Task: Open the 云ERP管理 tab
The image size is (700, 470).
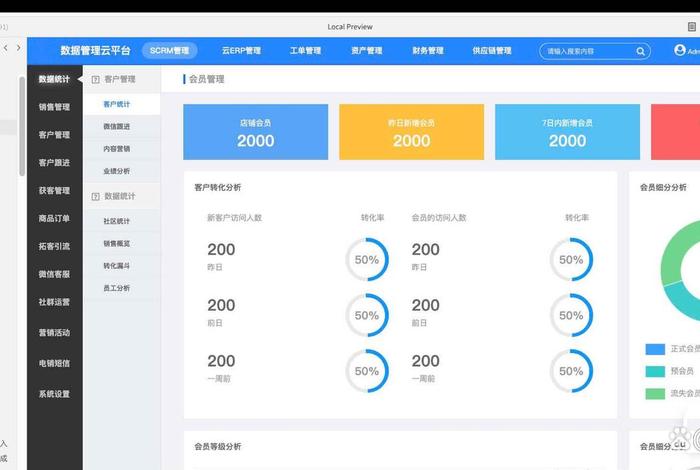Action: [242, 50]
